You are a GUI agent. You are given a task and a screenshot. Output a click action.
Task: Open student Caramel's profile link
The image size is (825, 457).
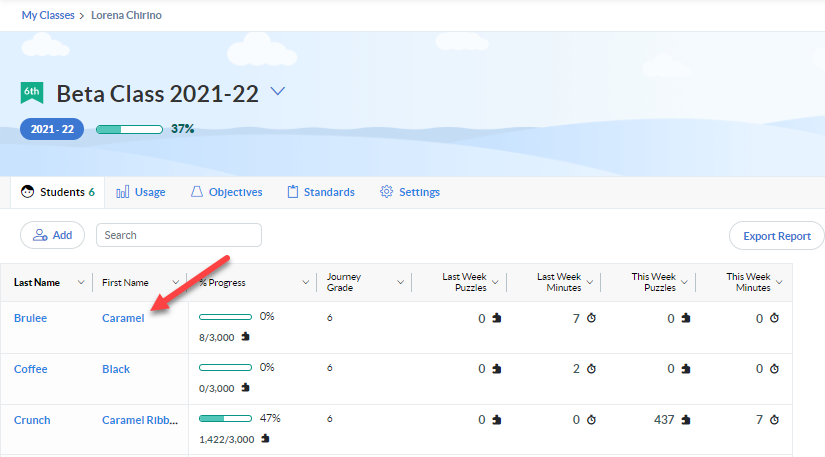tap(123, 318)
